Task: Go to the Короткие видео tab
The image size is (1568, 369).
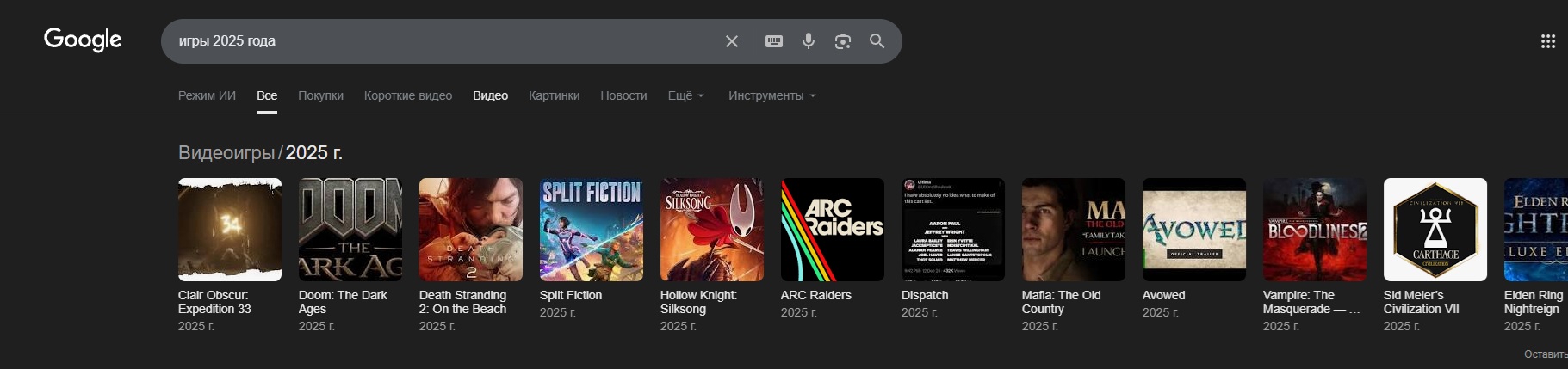Action: (x=408, y=95)
